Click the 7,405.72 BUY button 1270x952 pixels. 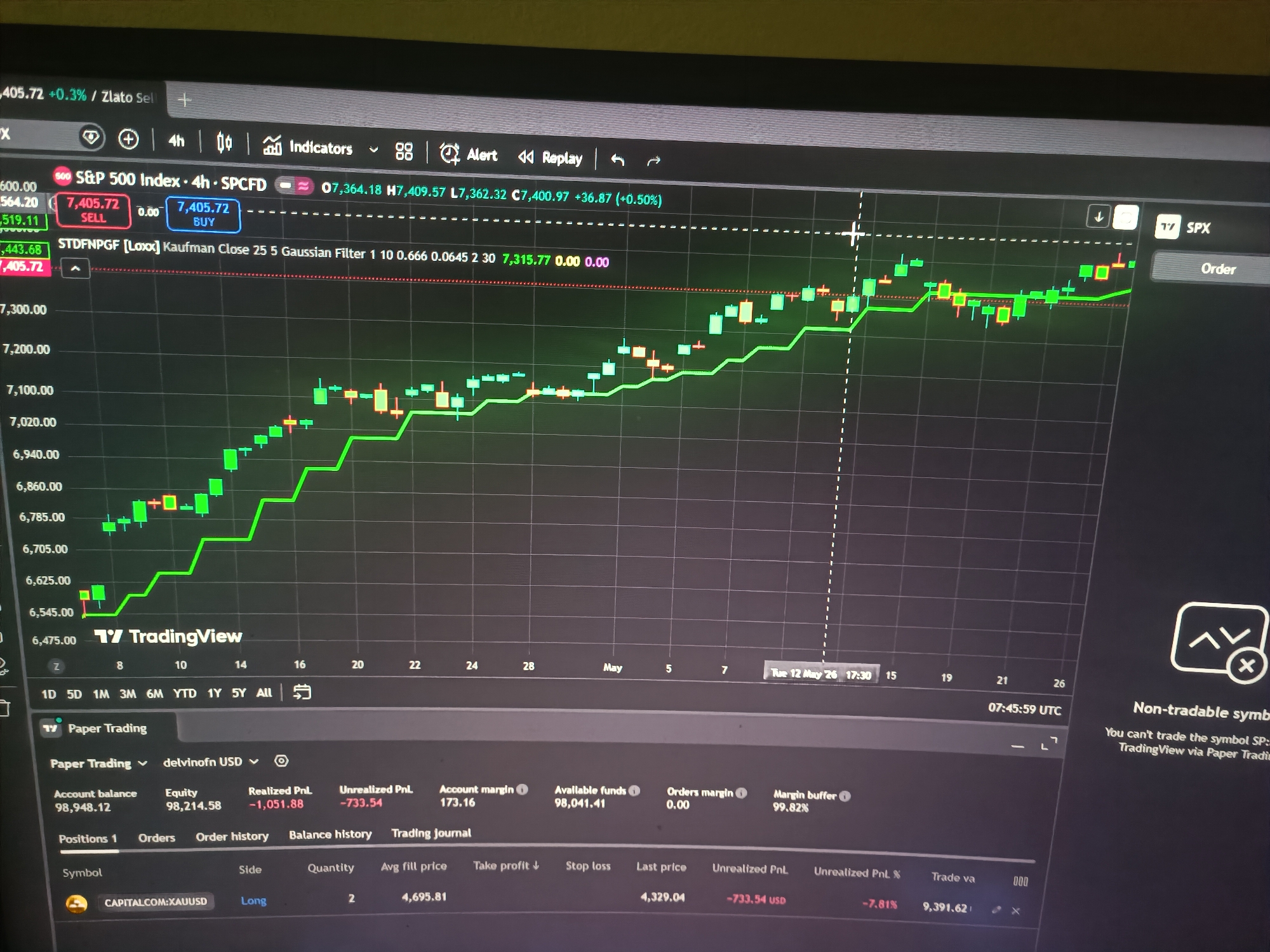[x=203, y=215]
